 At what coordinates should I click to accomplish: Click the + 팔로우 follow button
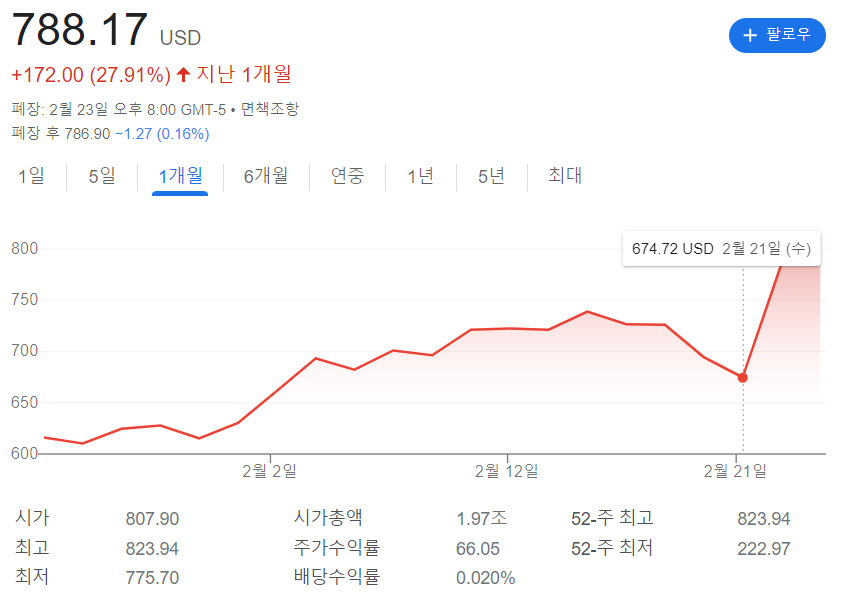click(777, 36)
